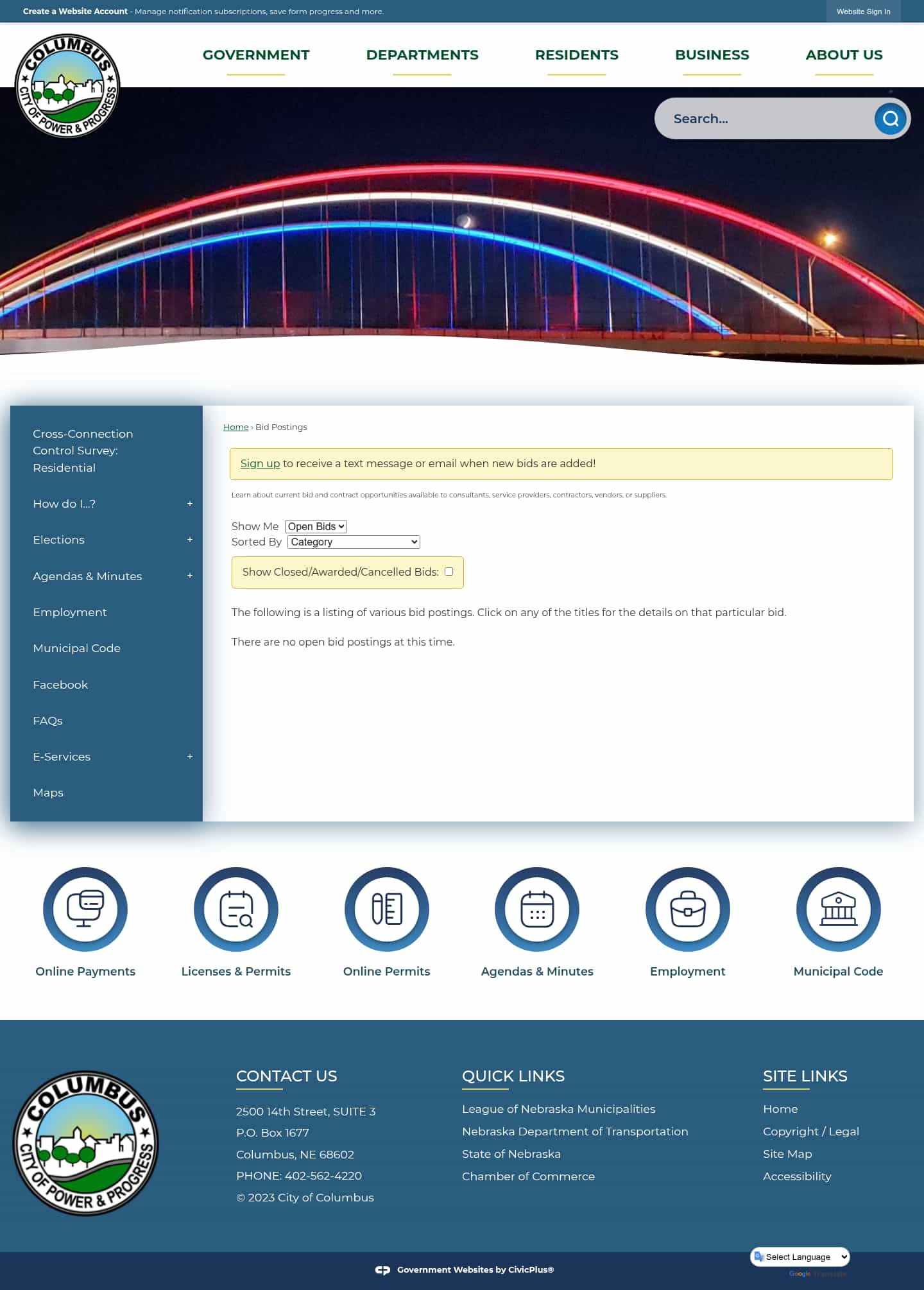The height and width of the screenshot is (1290, 924).
Task: Click the Columbus seal in the footer
Action: 85,1143
